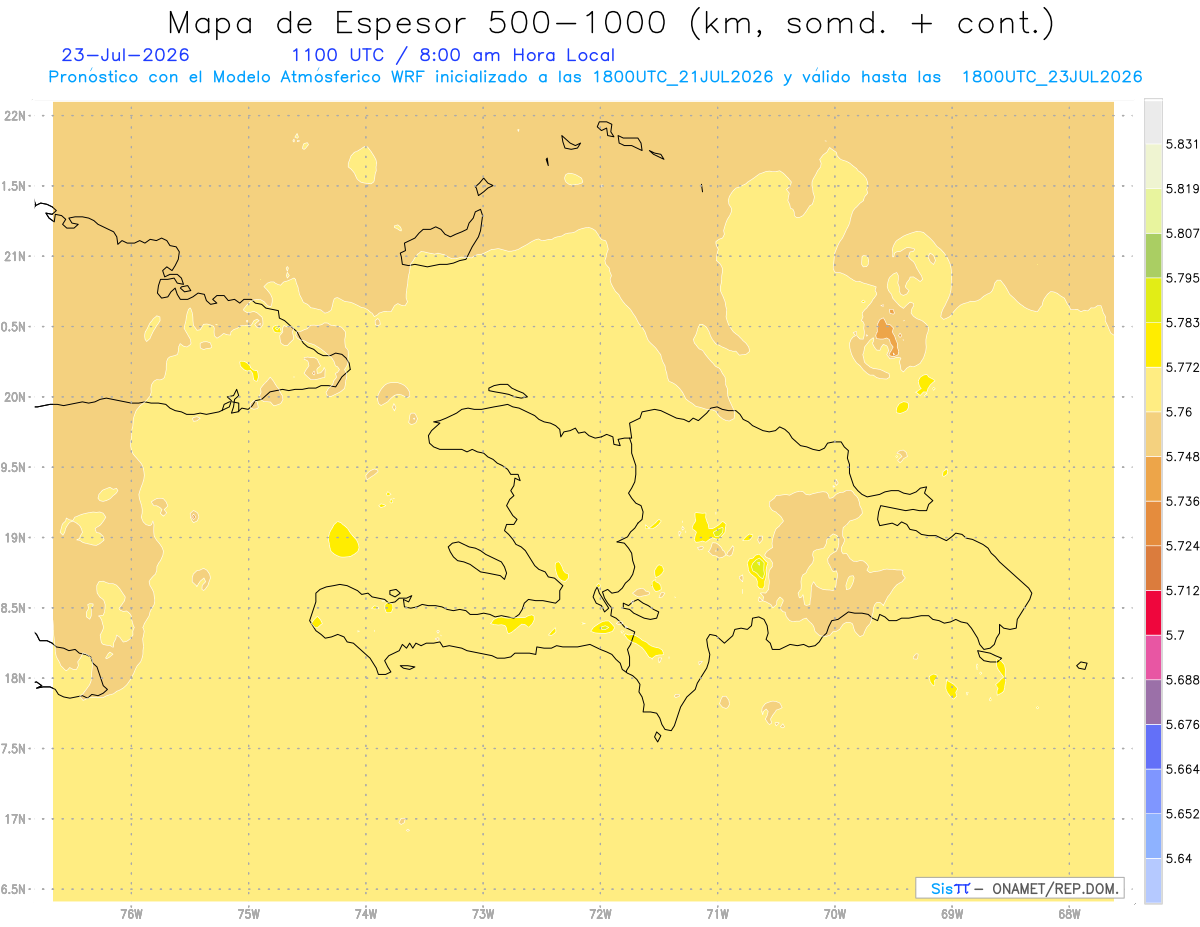Image resolution: width=1200 pixels, height=927 pixels.
Task: Click the legend value 5.652
Action: 1182,814
